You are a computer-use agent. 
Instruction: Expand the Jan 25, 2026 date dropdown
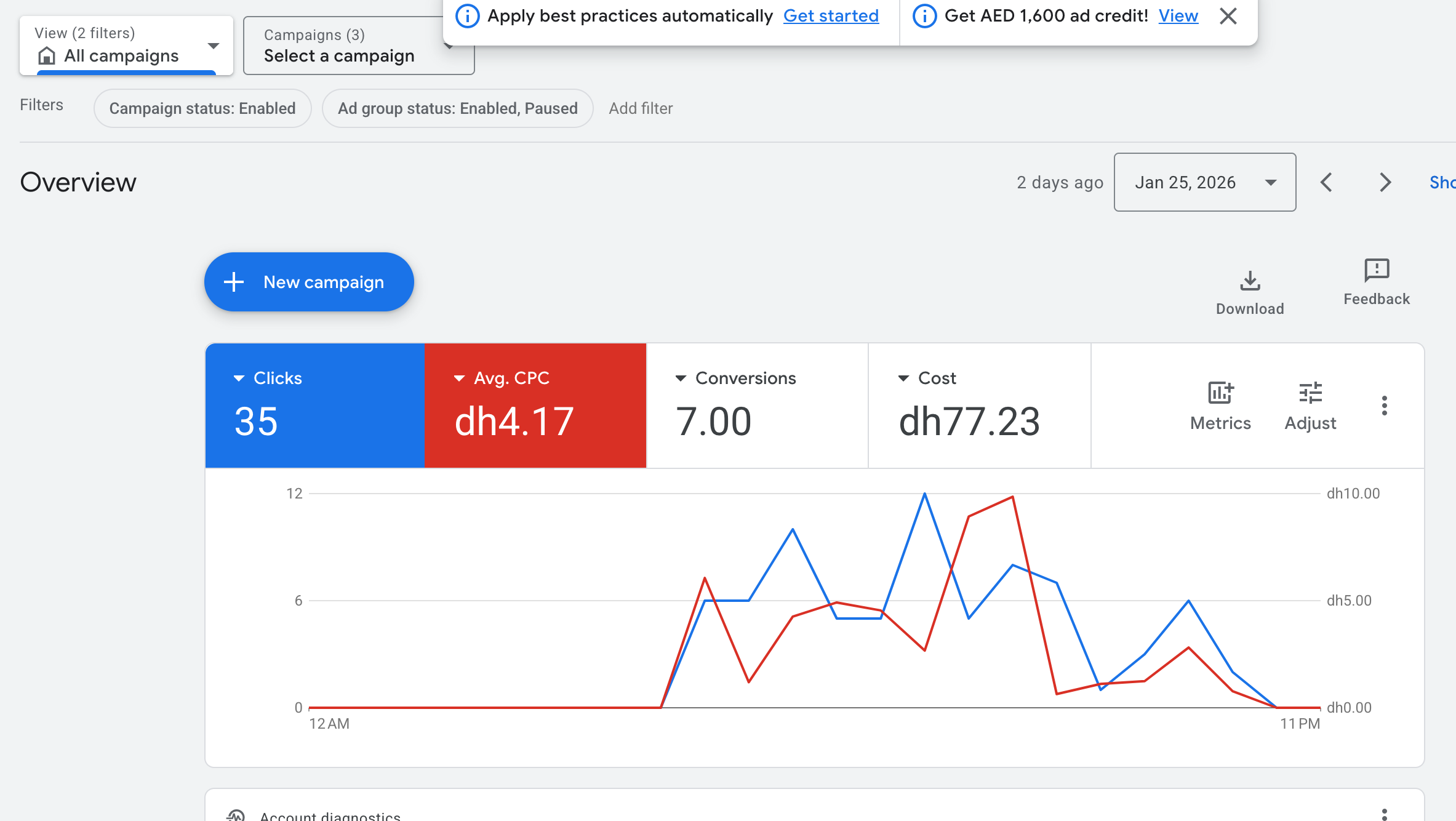(1204, 182)
